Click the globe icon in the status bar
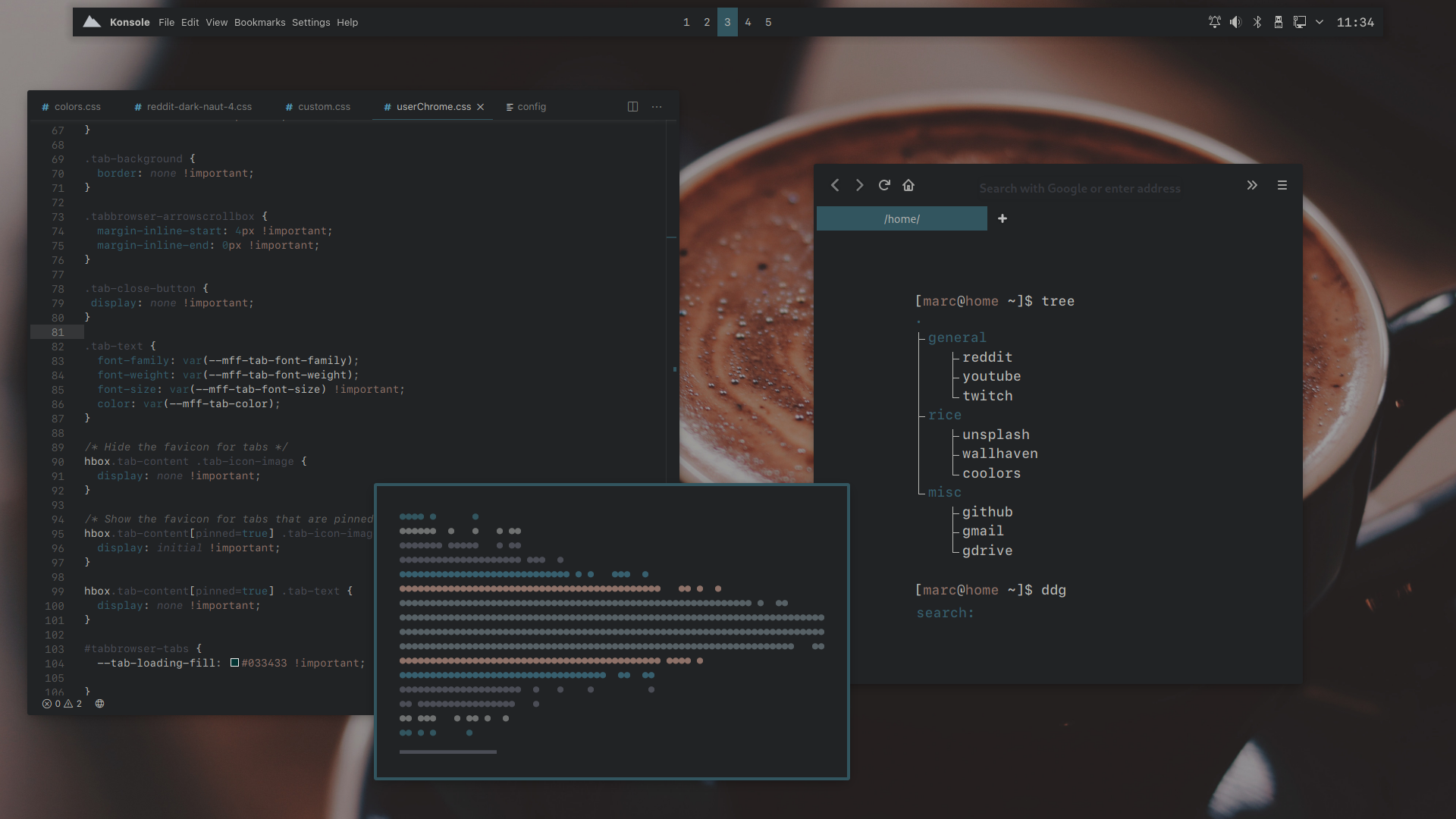 point(99,703)
